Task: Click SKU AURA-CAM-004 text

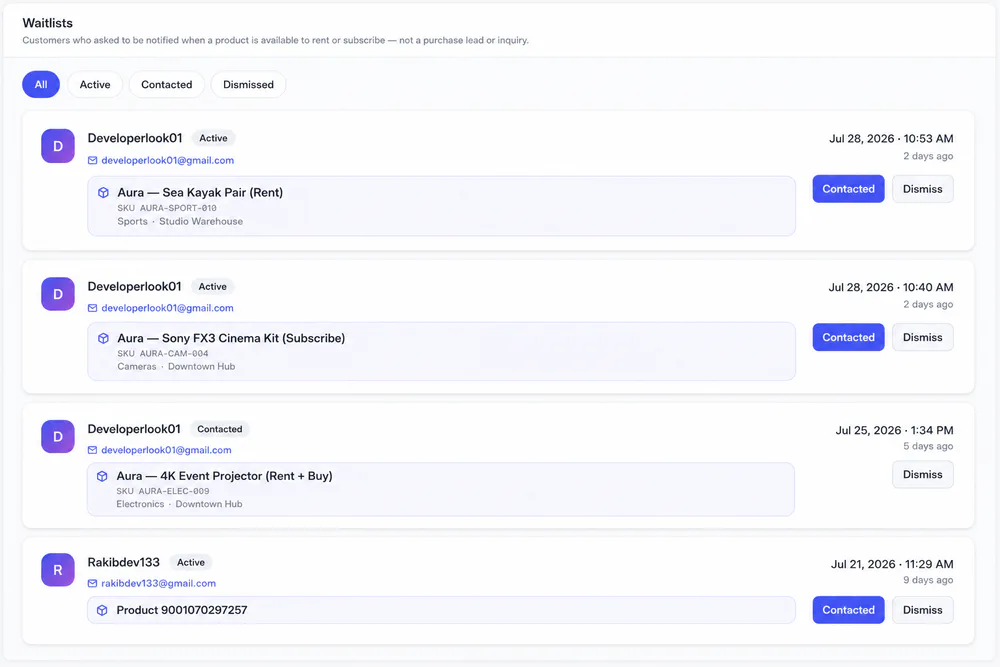Action: click(x=163, y=353)
